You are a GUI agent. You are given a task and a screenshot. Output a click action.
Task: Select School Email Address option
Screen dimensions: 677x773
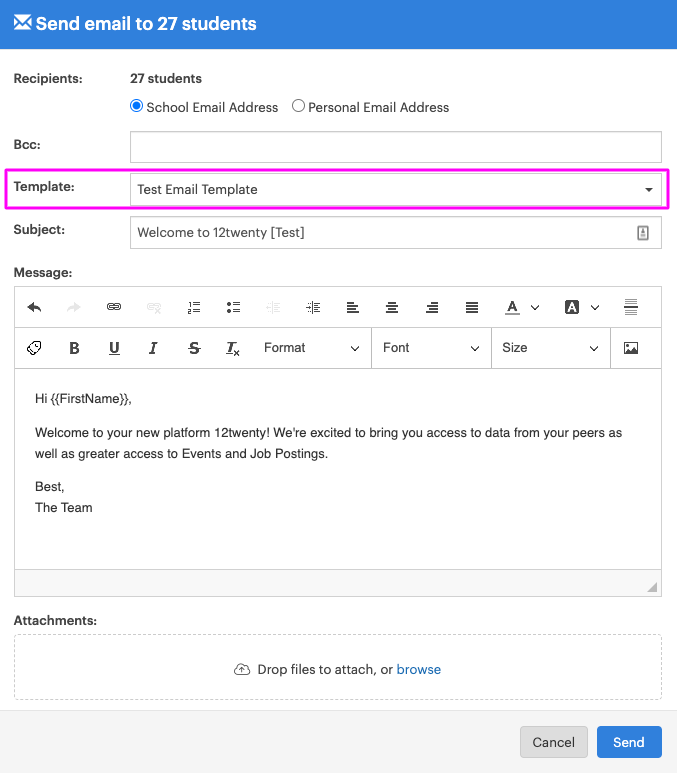pyautogui.click(x=136, y=106)
